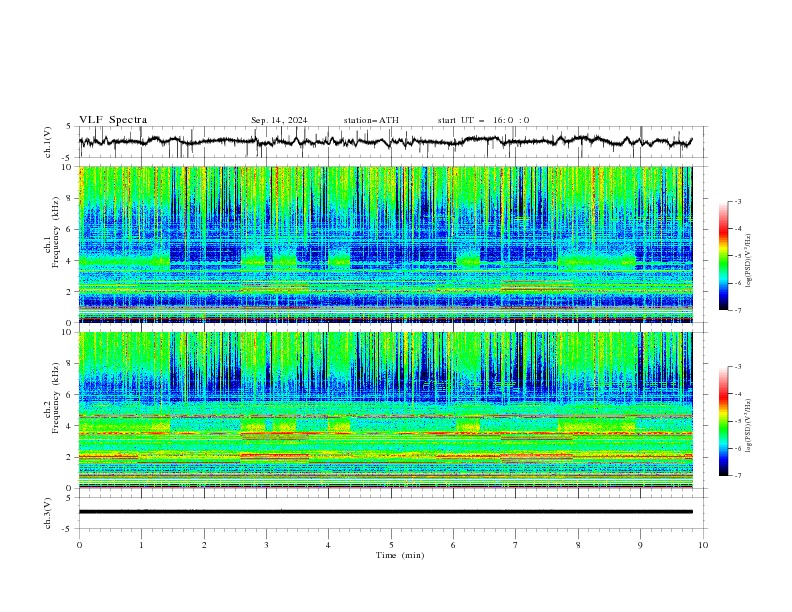Click the "0" tick on time axis
Screen dimensions: 792x612
pos(79,545)
